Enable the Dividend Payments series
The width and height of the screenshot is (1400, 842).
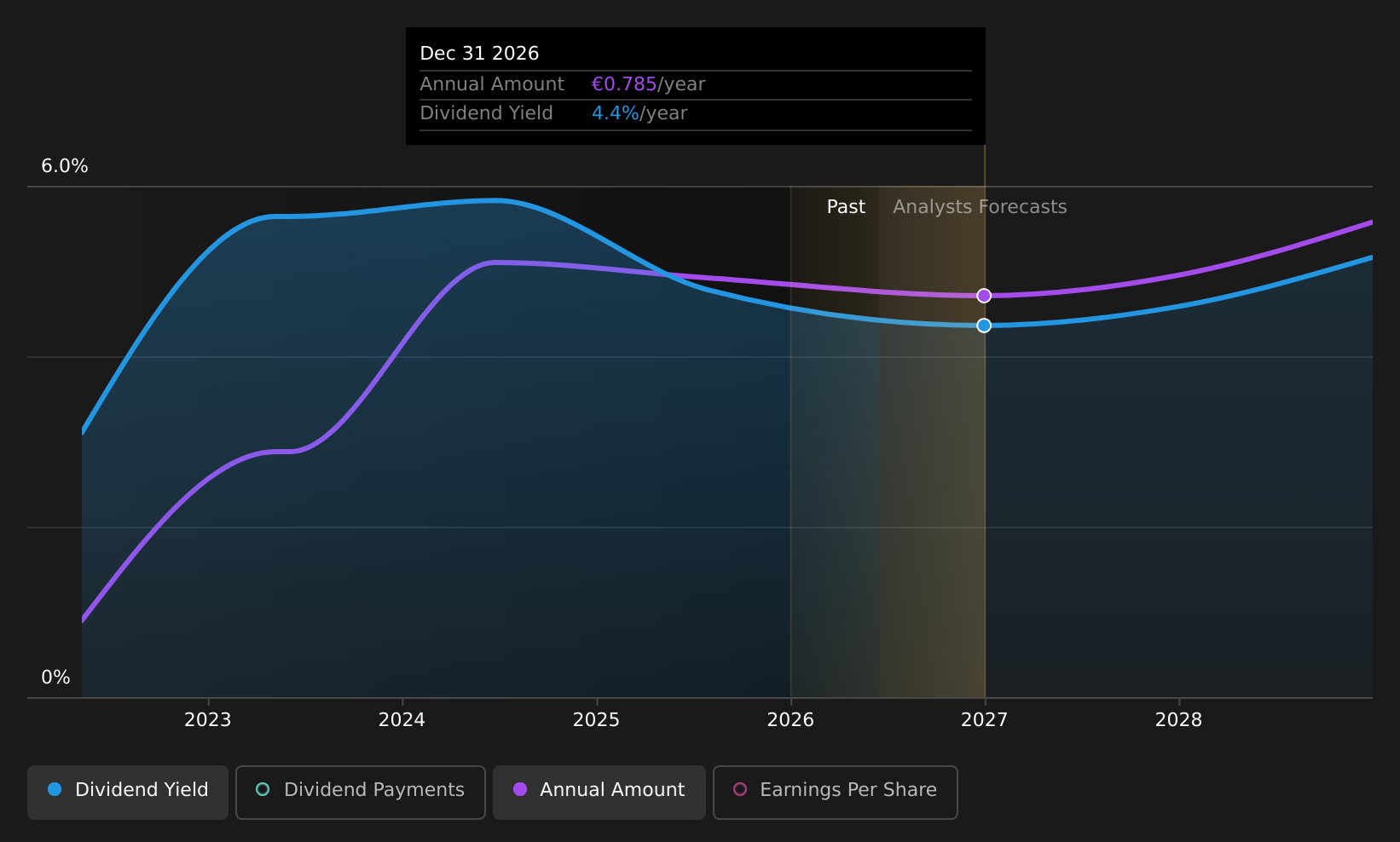pyautogui.click(x=361, y=792)
